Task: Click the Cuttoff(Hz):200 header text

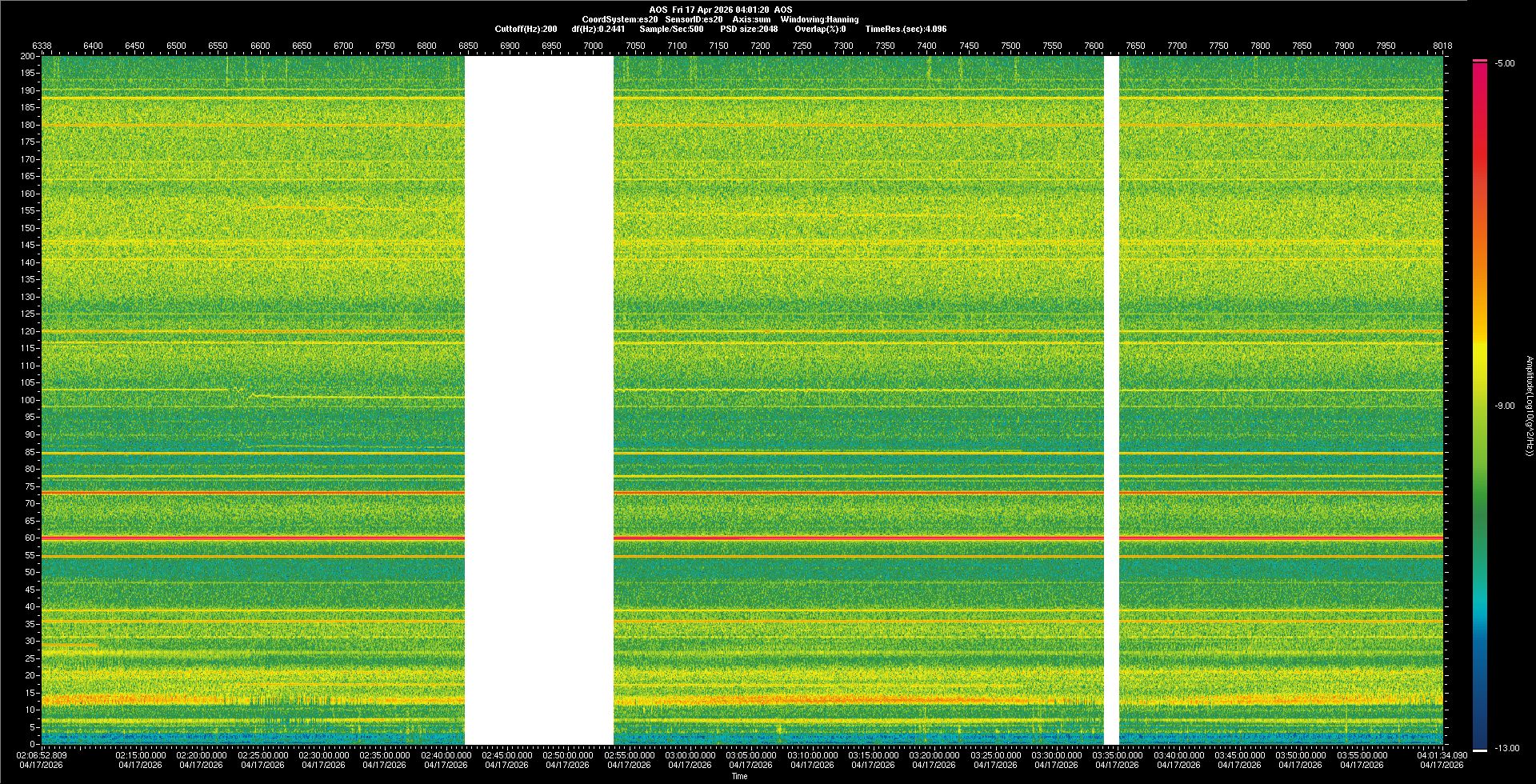Action: 526,29
